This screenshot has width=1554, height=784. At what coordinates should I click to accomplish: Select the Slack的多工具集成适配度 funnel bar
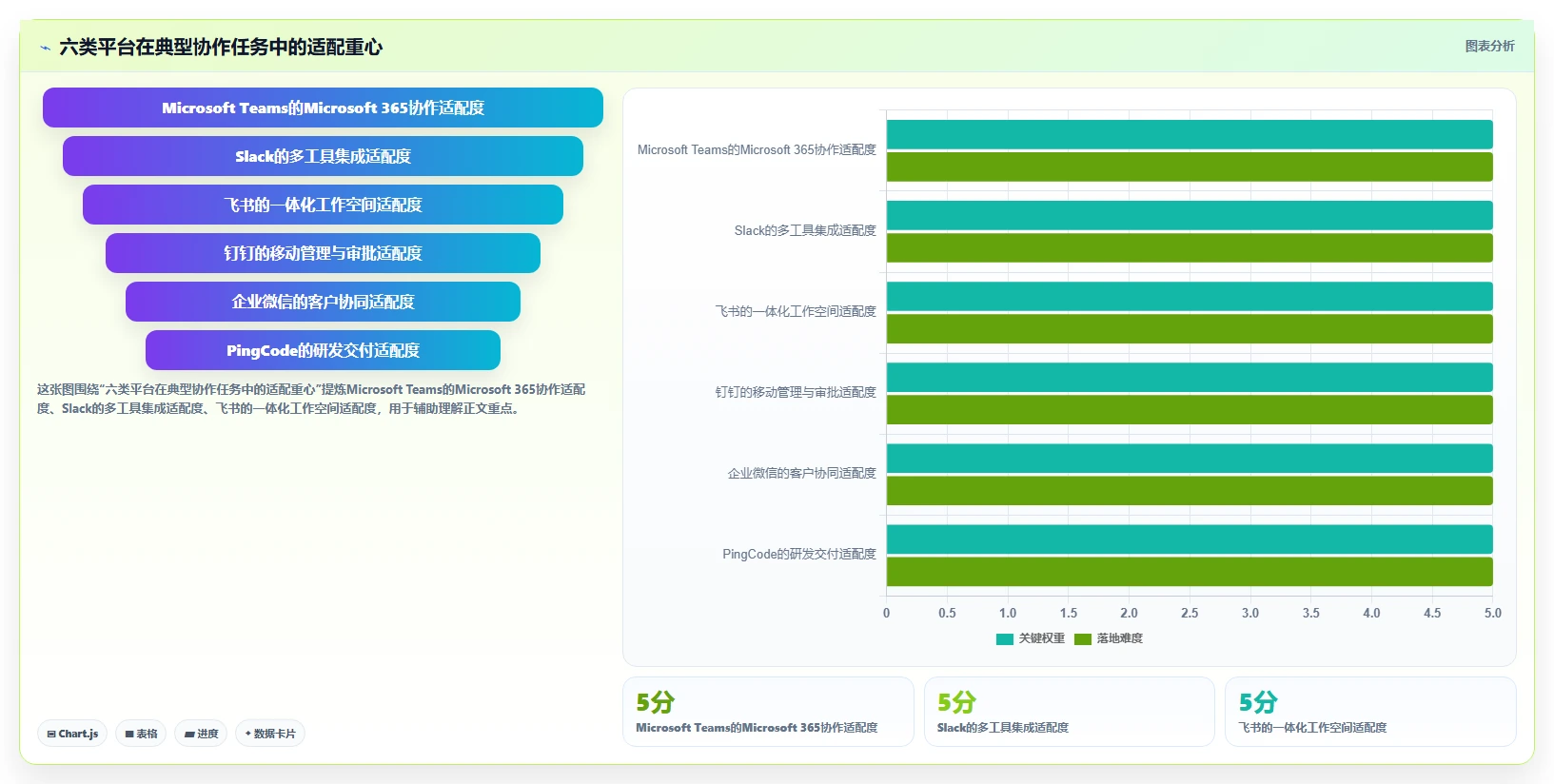point(323,156)
